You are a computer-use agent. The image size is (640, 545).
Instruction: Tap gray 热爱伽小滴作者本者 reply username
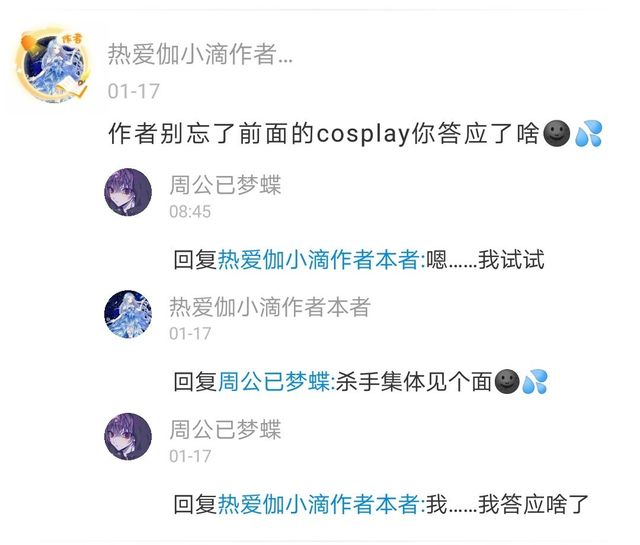point(270,307)
